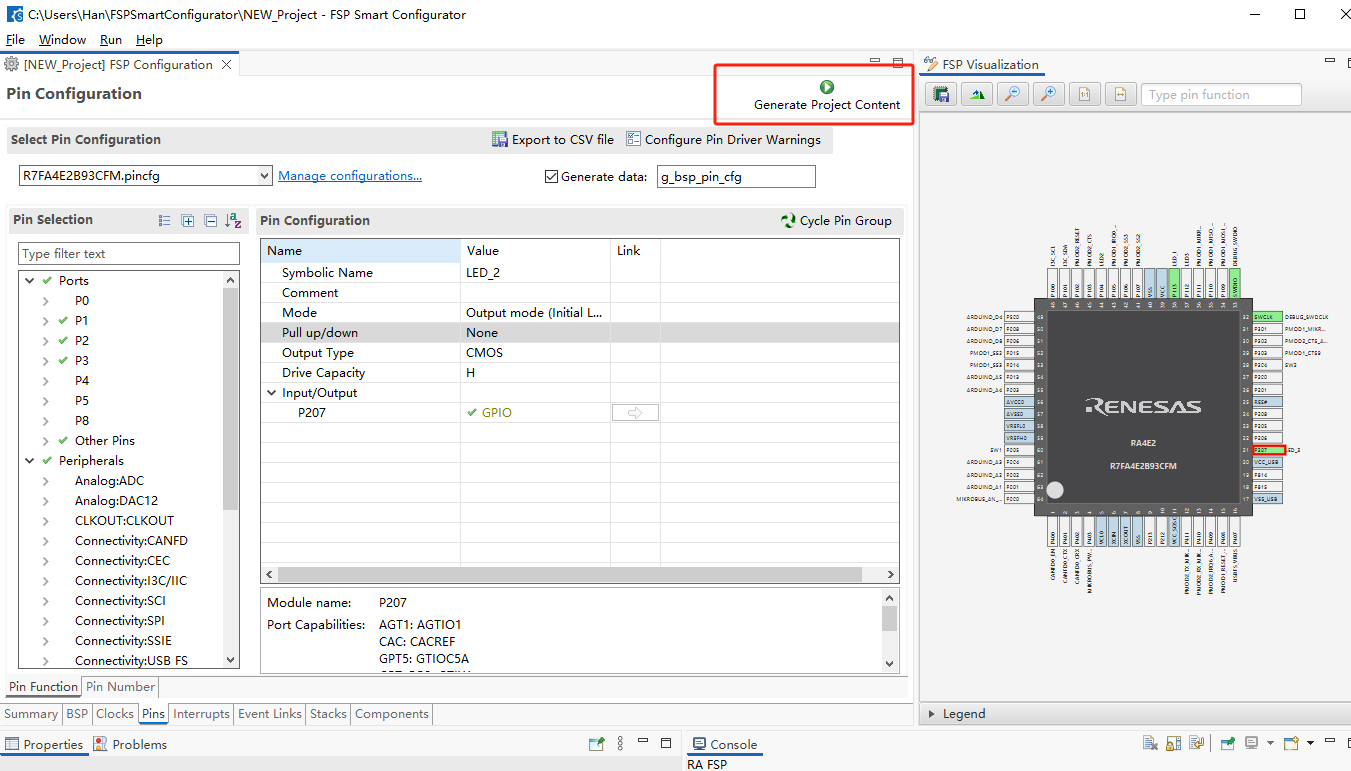
Task: Expand the Other Pins node
Action: click(46, 441)
